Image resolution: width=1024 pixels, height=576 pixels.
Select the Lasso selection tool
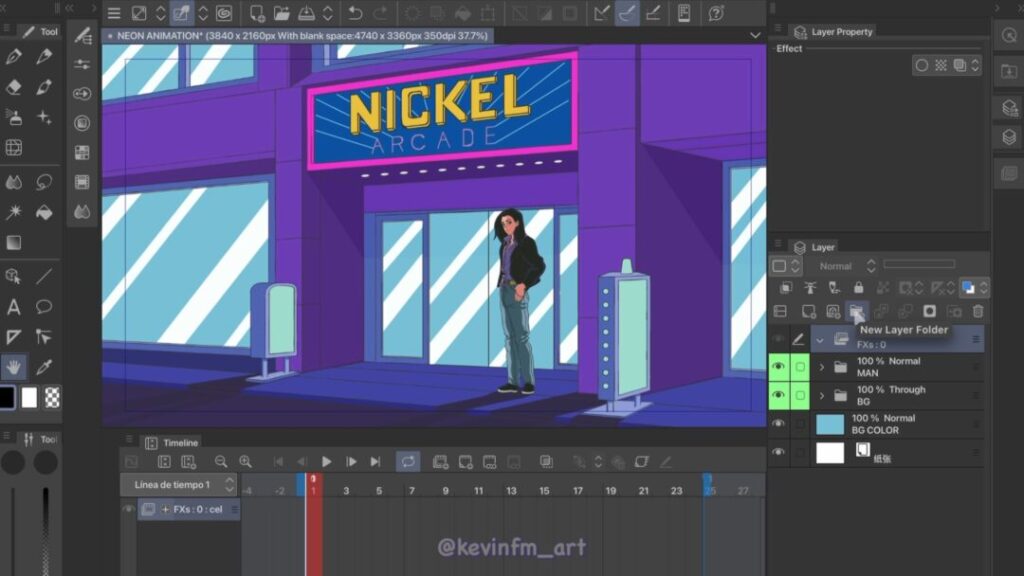(44, 181)
